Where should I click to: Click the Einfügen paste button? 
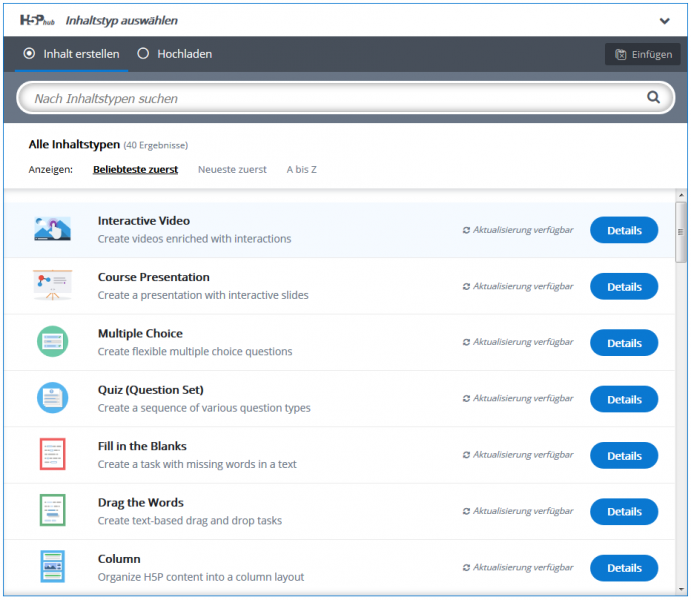pos(643,54)
